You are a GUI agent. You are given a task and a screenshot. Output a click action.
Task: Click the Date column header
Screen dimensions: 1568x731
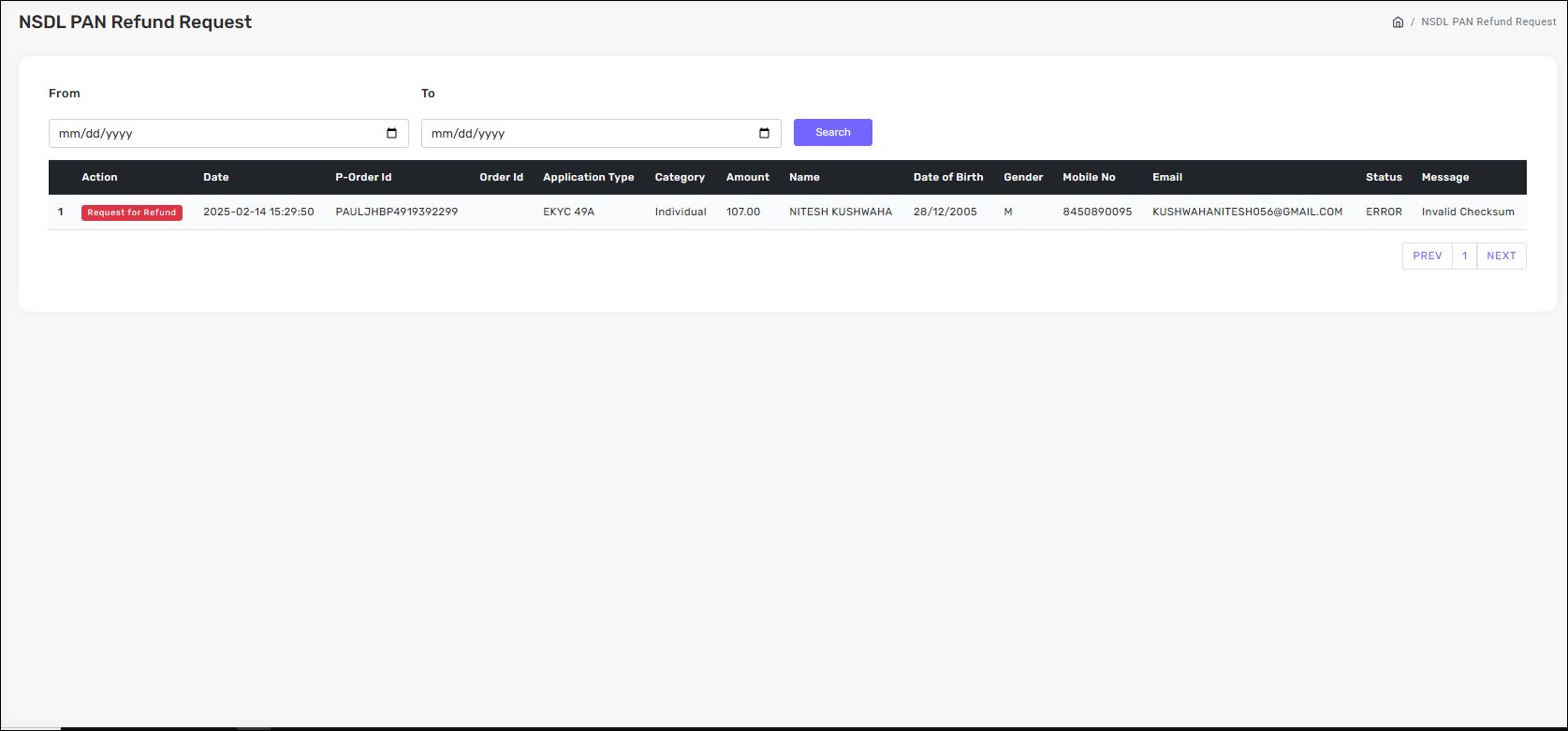tap(215, 177)
